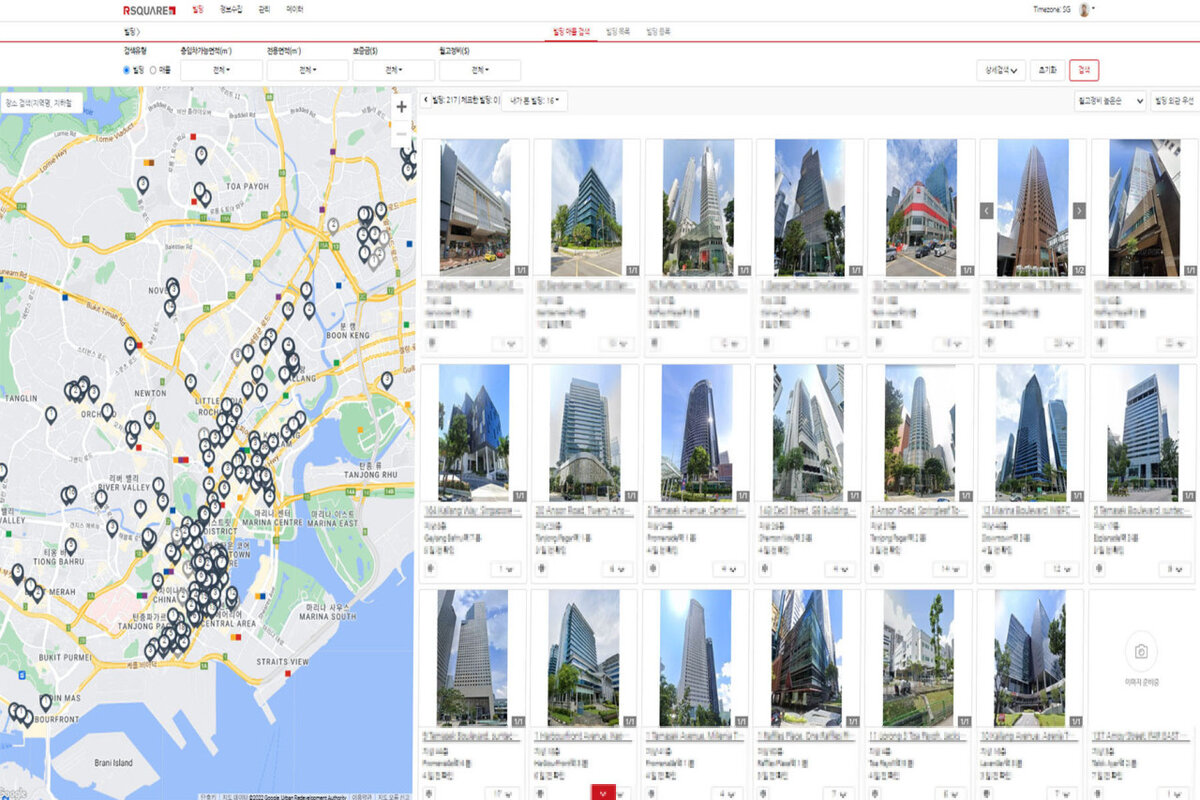The height and width of the screenshot is (800, 1200).
Task: Open the 정보수집 top menu
Action: point(230,9)
